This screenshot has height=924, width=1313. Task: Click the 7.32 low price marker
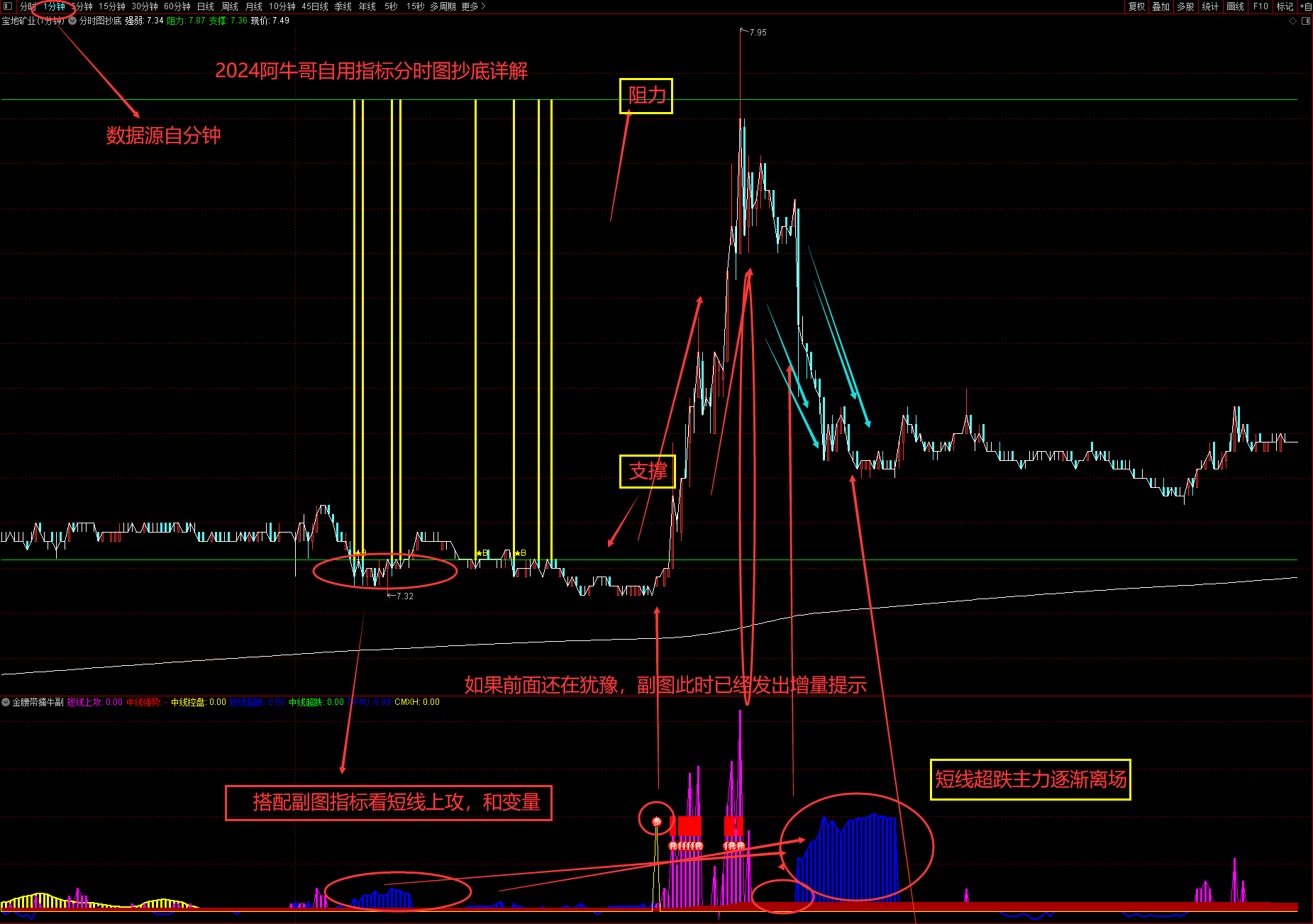(x=404, y=596)
